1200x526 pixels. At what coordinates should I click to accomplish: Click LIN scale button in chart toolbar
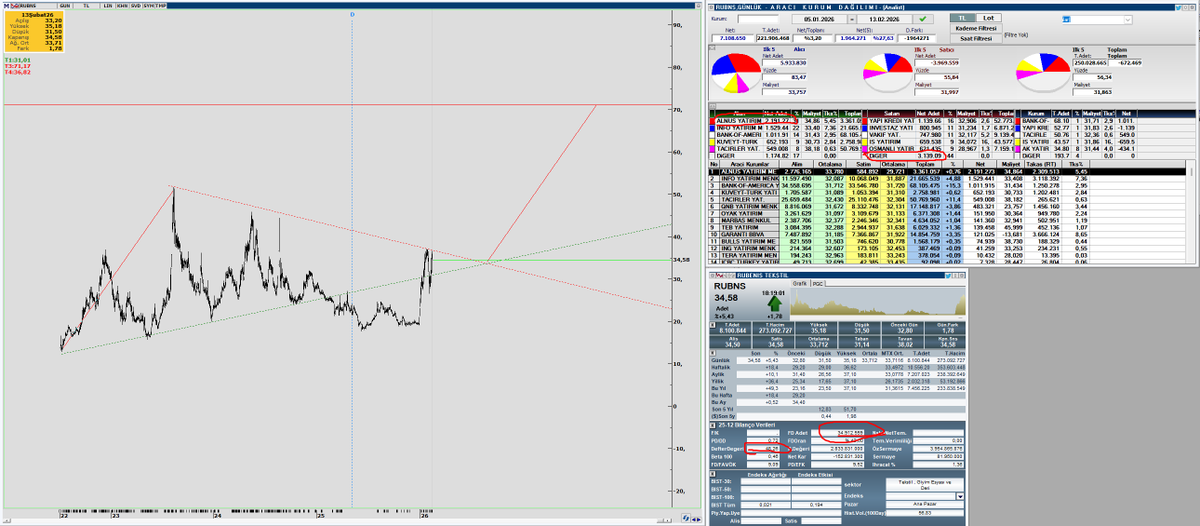[x=108, y=5]
